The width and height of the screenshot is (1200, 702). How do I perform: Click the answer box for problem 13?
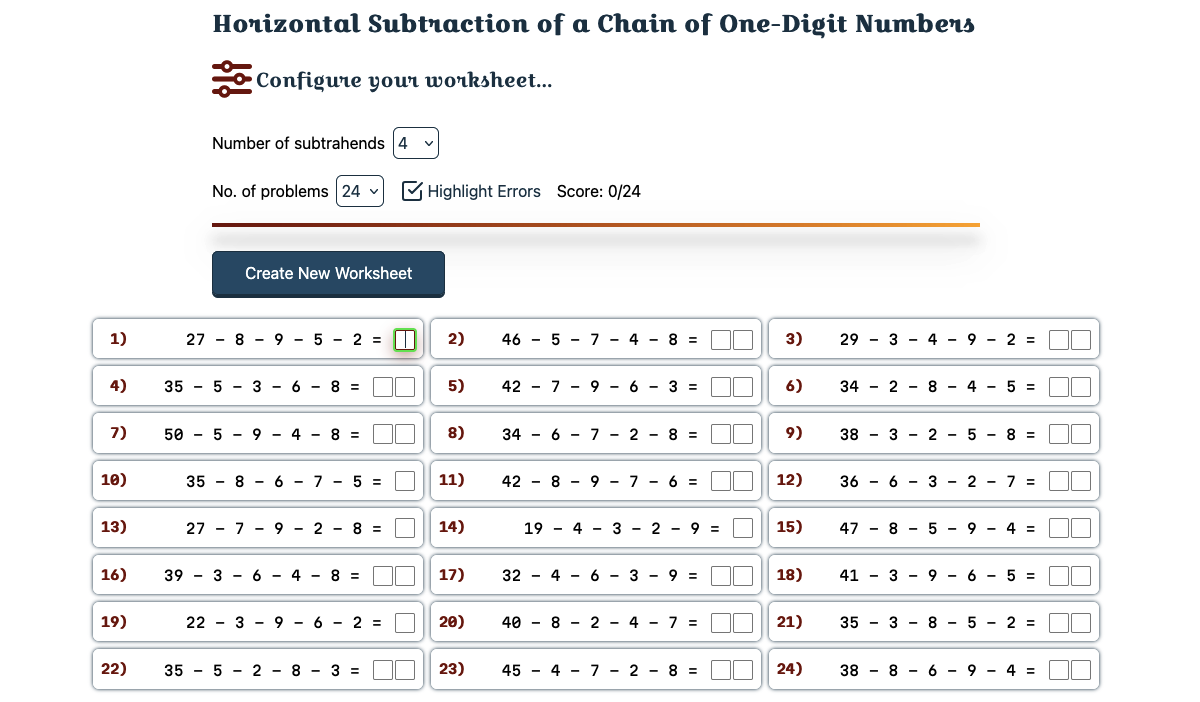[405, 527]
